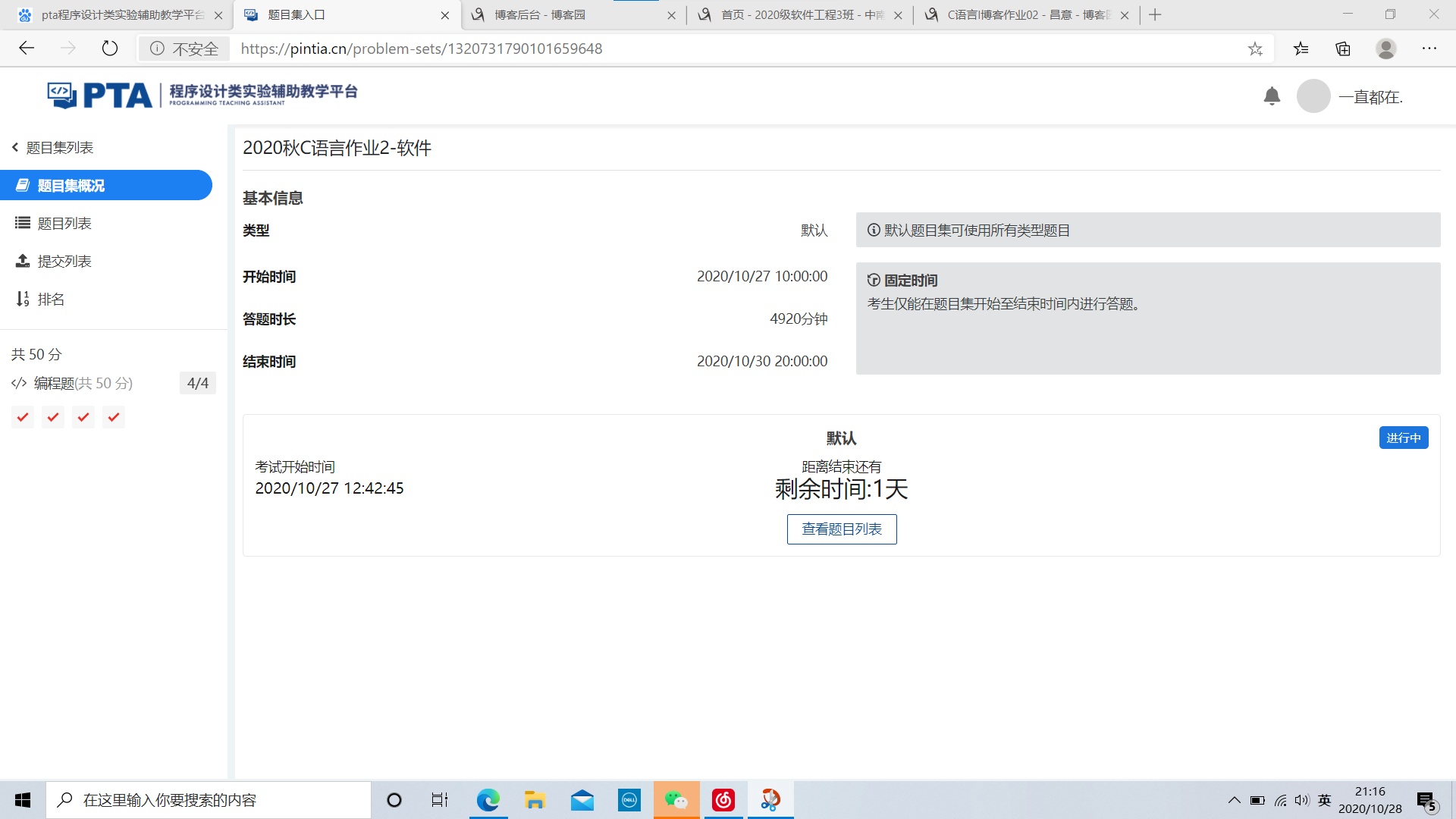The image size is (1456, 819).
Task: Click the notification bell icon
Action: [x=1272, y=96]
